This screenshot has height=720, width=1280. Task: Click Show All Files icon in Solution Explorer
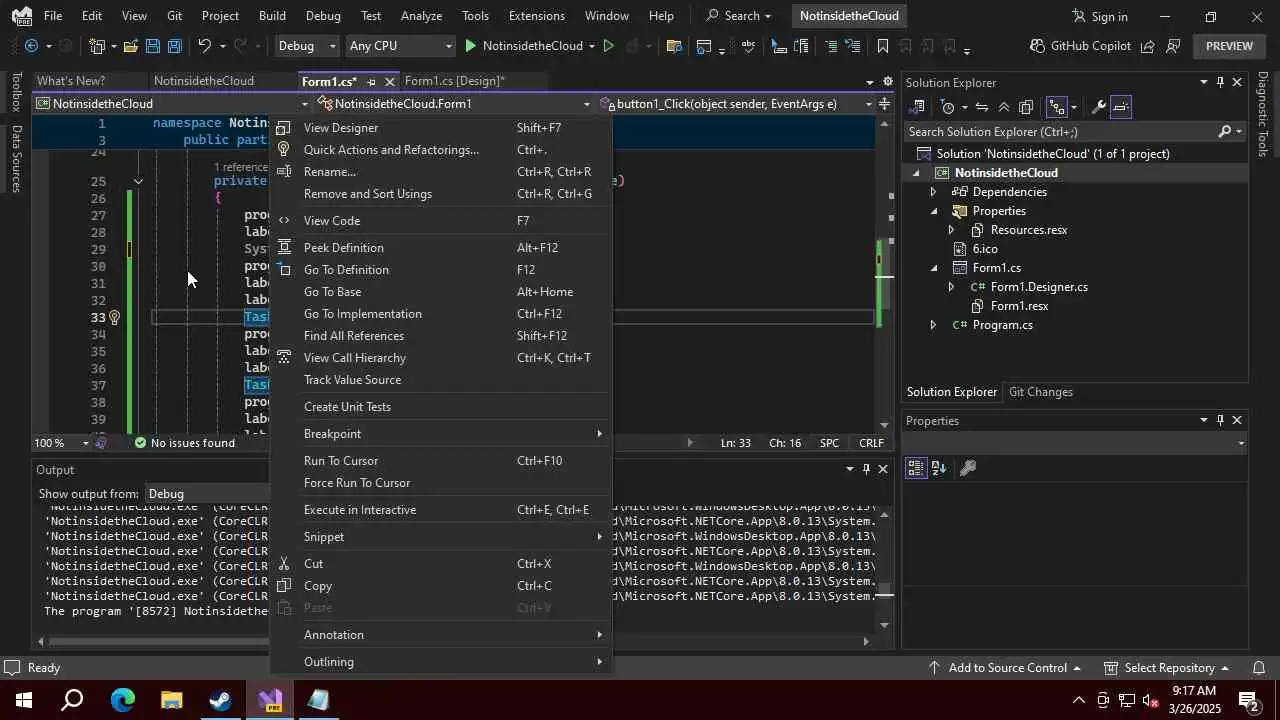pyautogui.click(x=1026, y=107)
